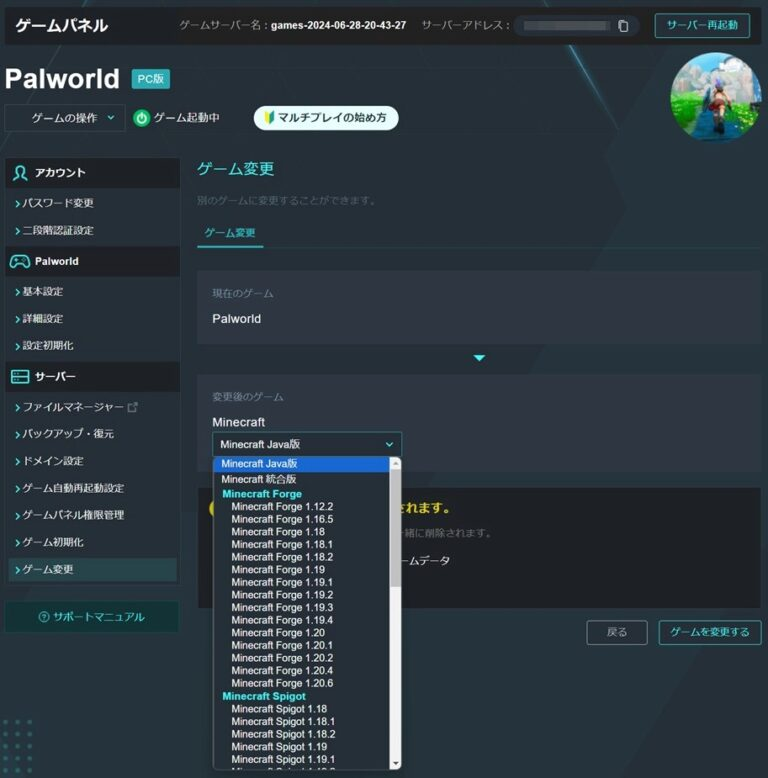Choose Minecraft Forge 1.19.4
Image resolution: width=768 pixels, height=778 pixels.
(301, 620)
